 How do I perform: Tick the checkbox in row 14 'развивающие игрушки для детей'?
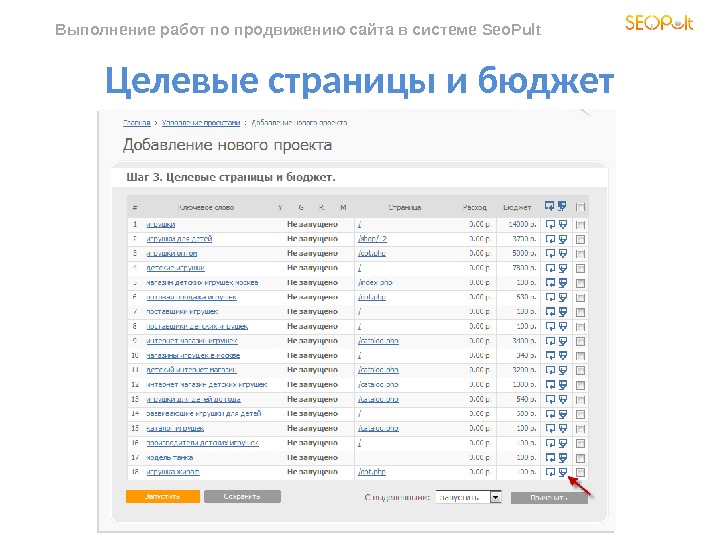click(x=580, y=415)
